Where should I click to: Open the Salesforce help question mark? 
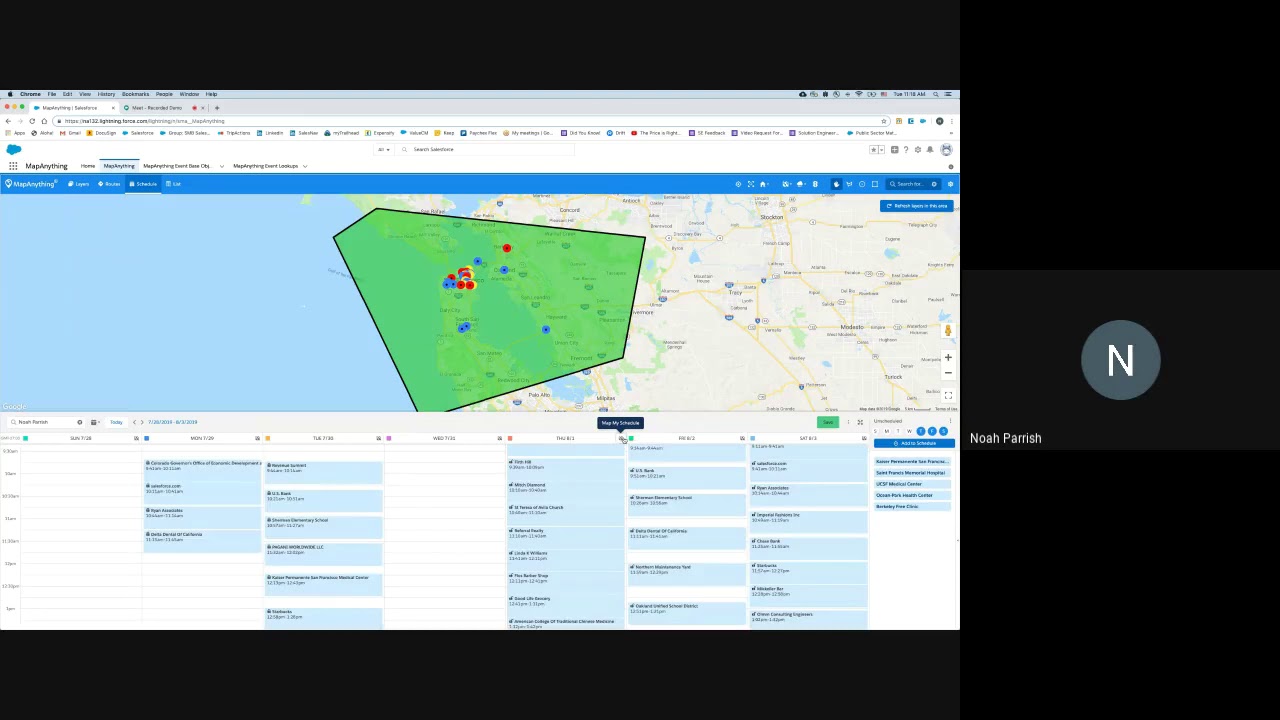(x=906, y=150)
